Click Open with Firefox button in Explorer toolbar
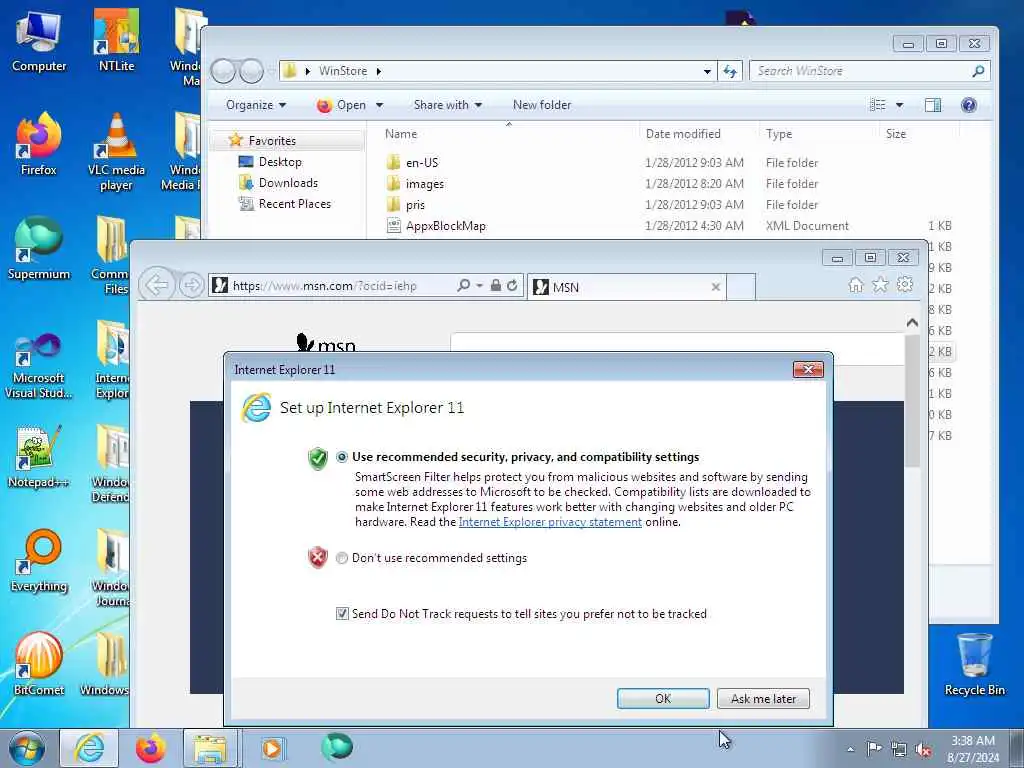 [342, 105]
